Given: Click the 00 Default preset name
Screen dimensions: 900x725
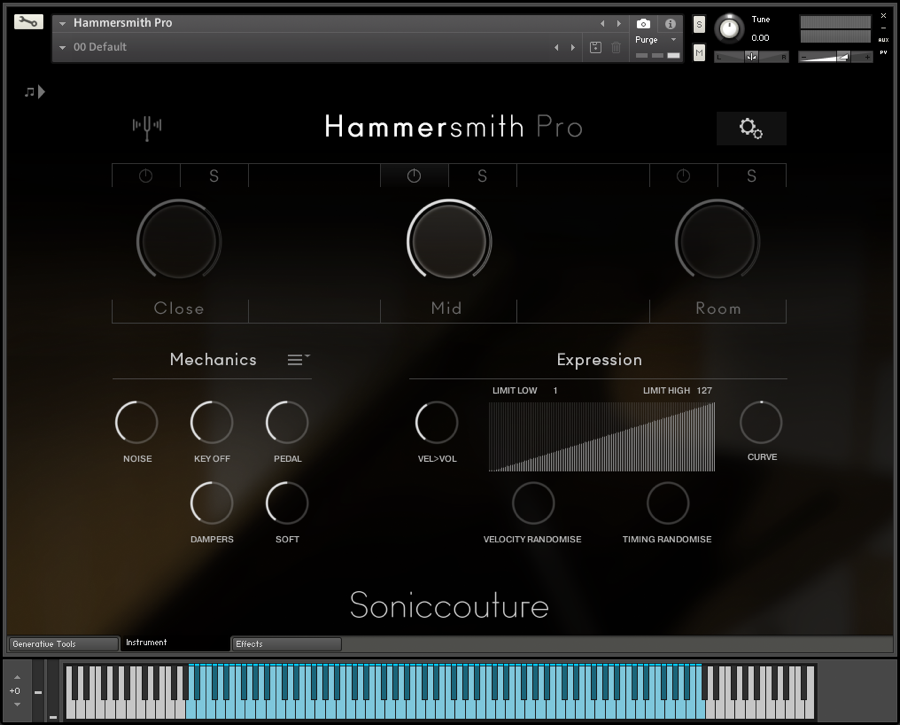Looking at the screenshot, I should pyautogui.click(x=100, y=47).
